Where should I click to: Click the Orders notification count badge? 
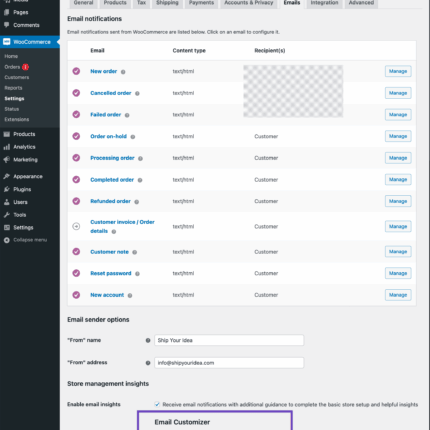pos(25,67)
